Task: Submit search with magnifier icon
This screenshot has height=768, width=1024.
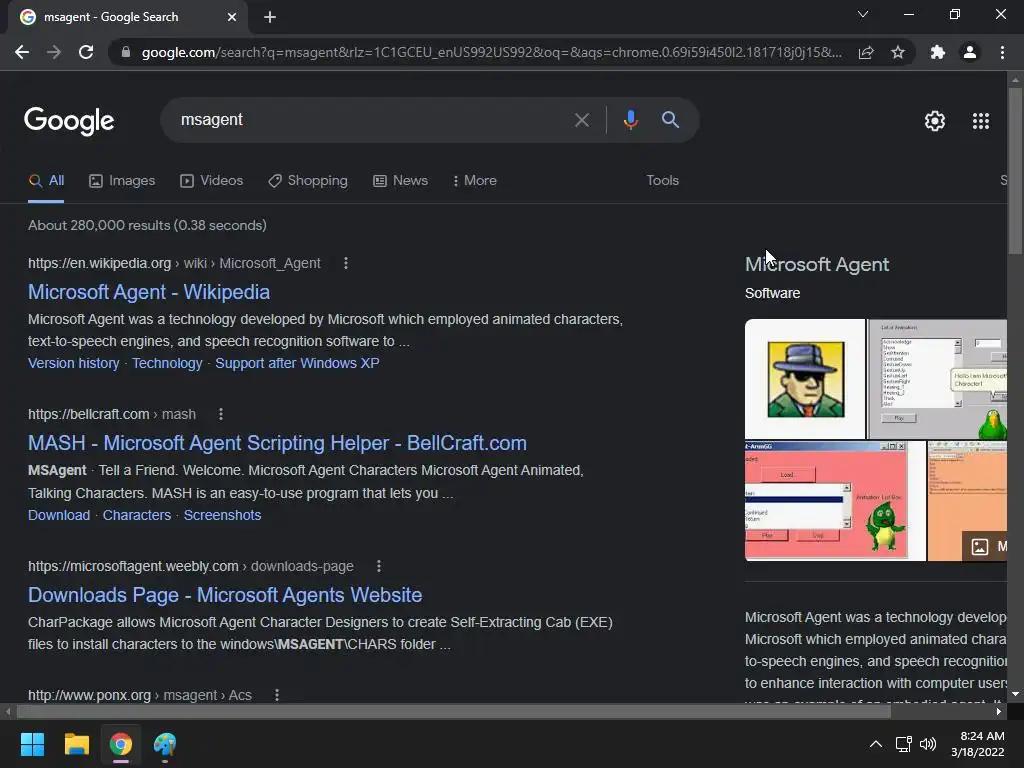Action: point(670,120)
